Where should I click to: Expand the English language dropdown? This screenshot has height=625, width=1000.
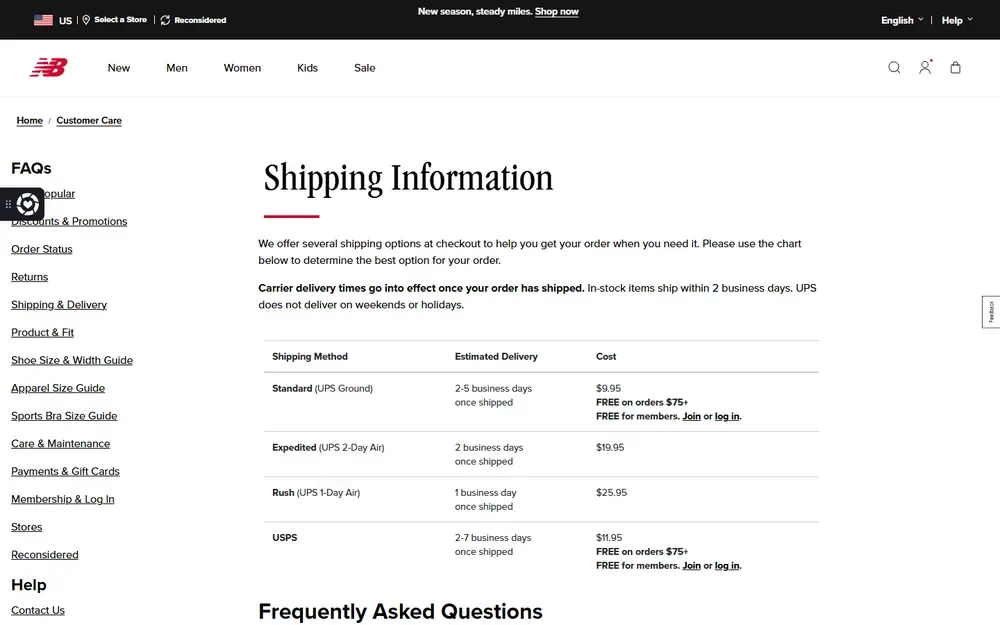click(902, 20)
